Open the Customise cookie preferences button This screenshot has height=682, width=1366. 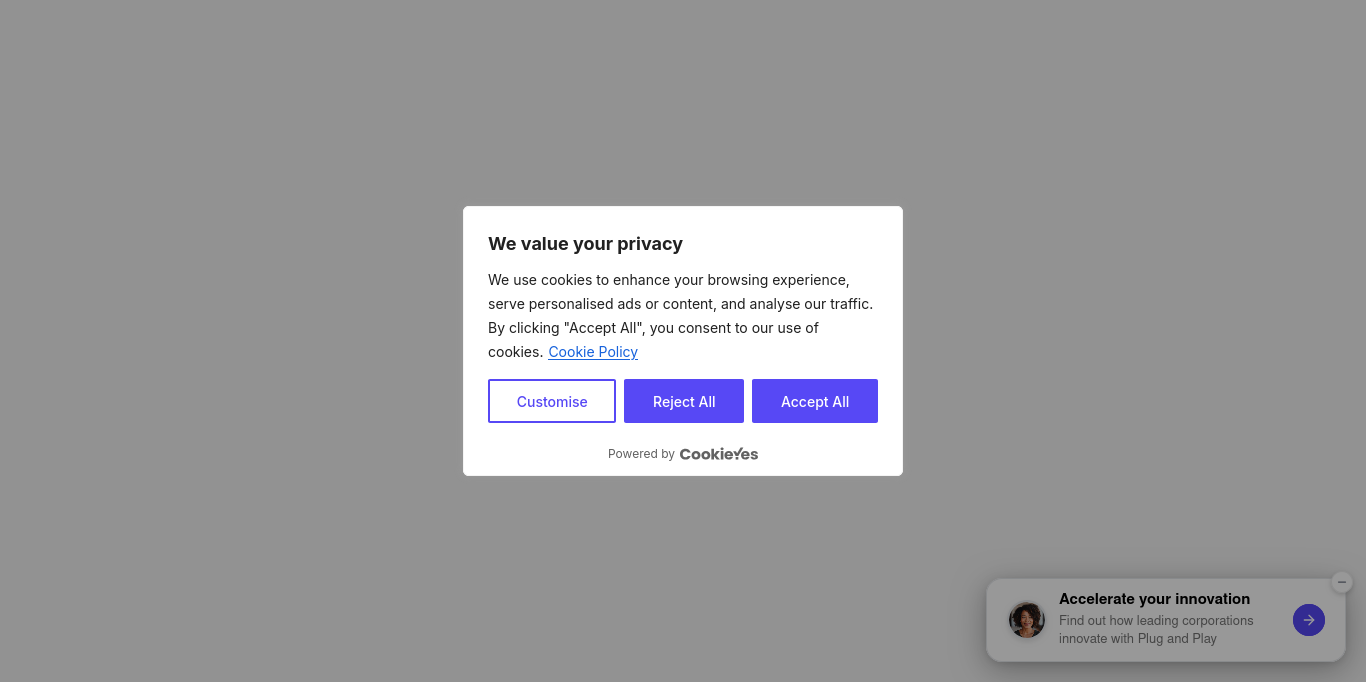coord(552,401)
